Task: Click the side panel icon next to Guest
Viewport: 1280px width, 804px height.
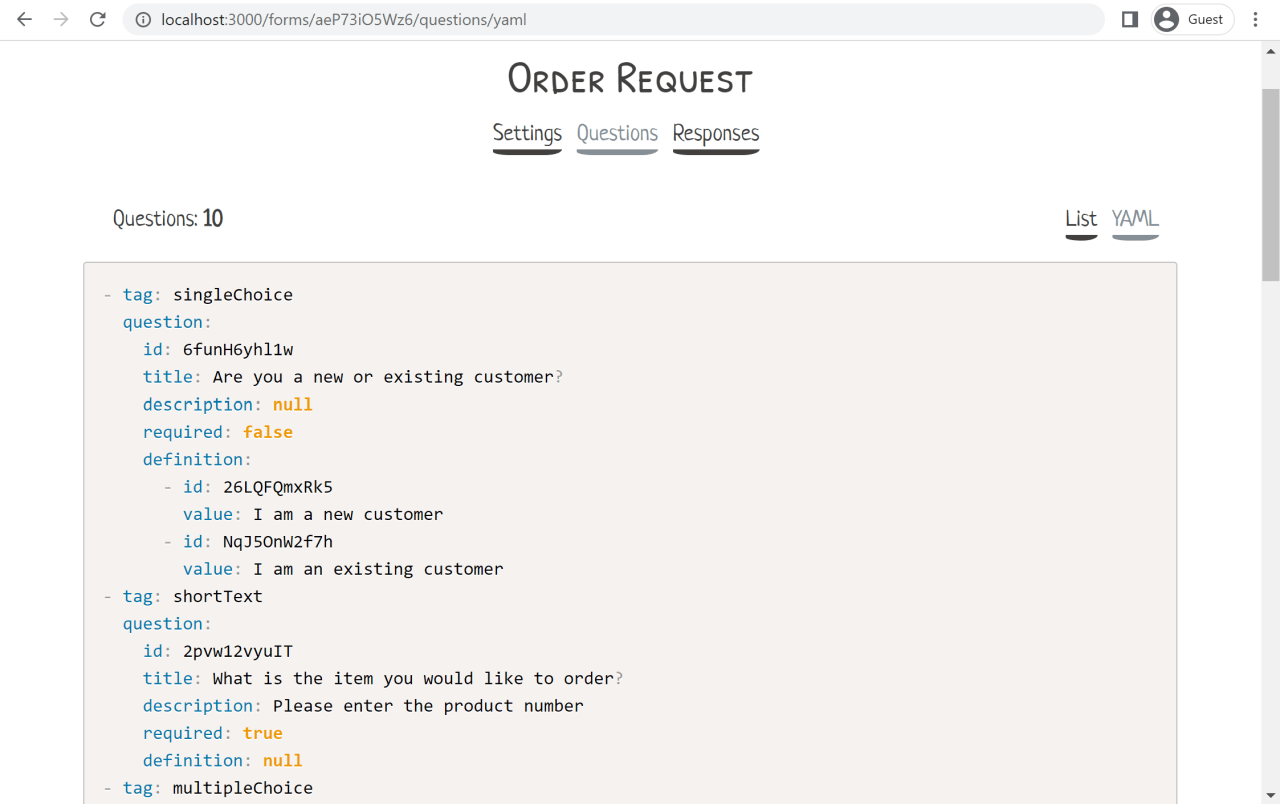Action: 1129,19
